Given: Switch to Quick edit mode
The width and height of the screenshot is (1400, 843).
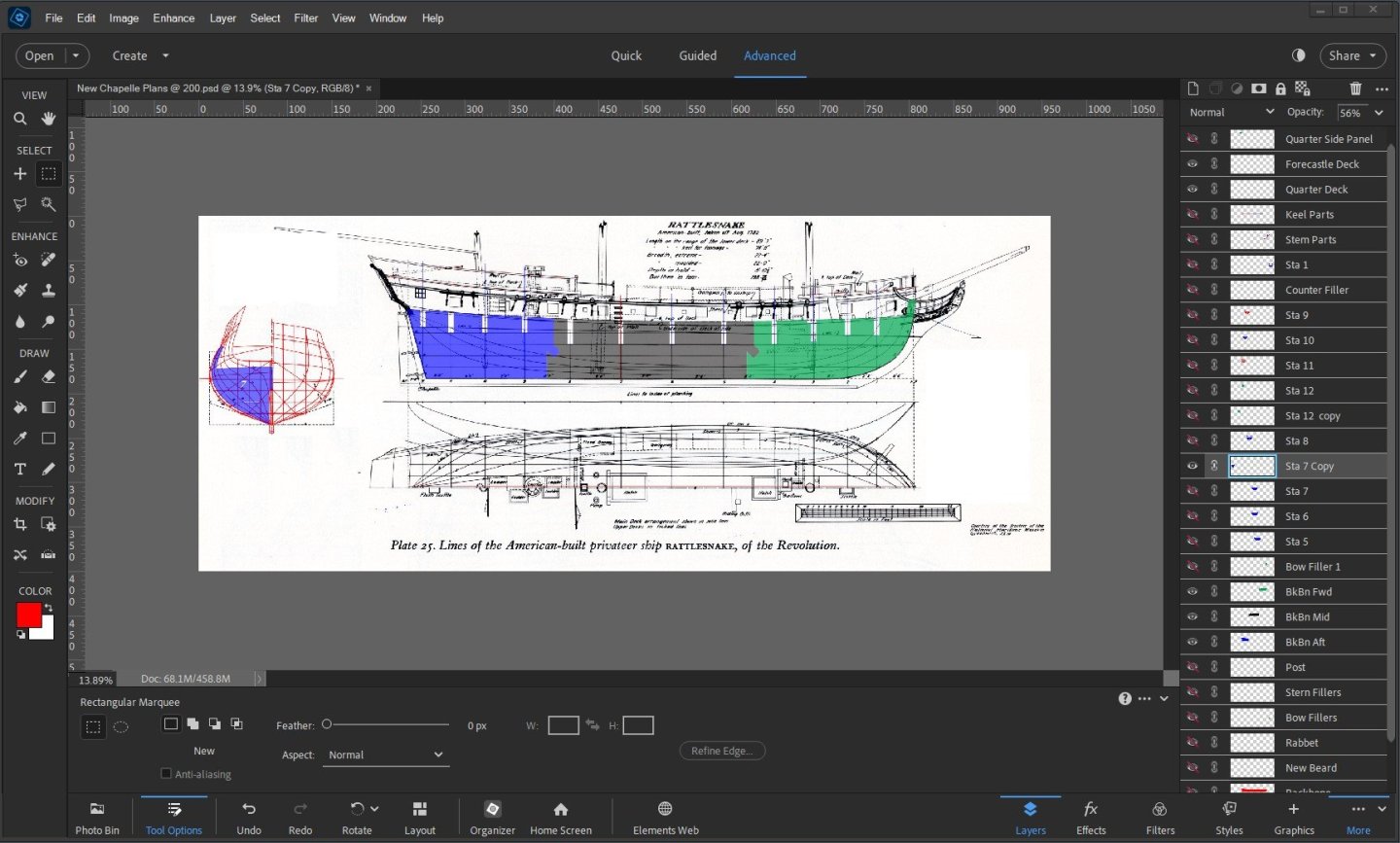Looking at the screenshot, I should 626,55.
